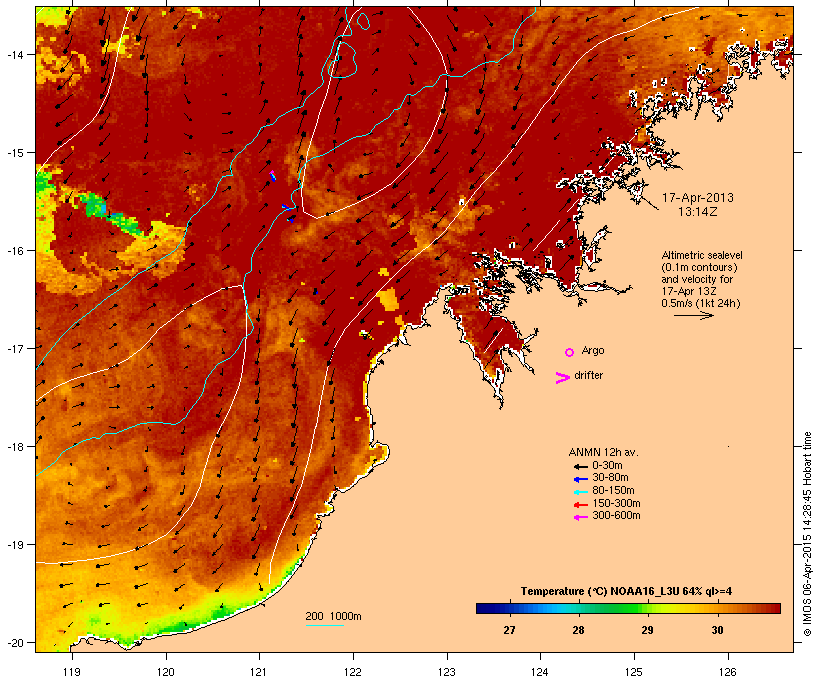The width and height of the screenshot is (820, 680).
Task: Click the longitude label 120
Action: 166,672
